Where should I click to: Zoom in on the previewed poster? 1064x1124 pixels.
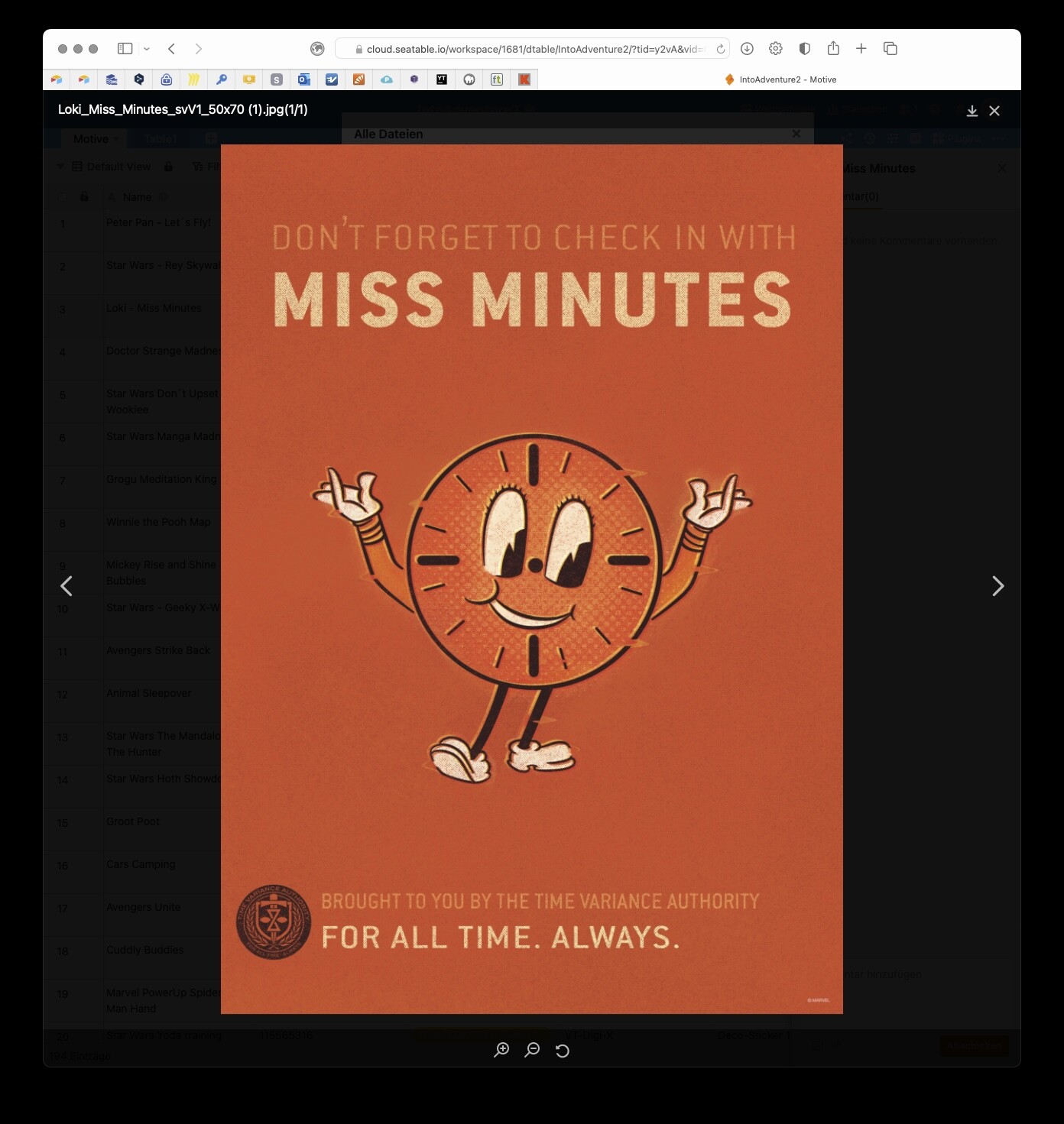(501, 1050)
